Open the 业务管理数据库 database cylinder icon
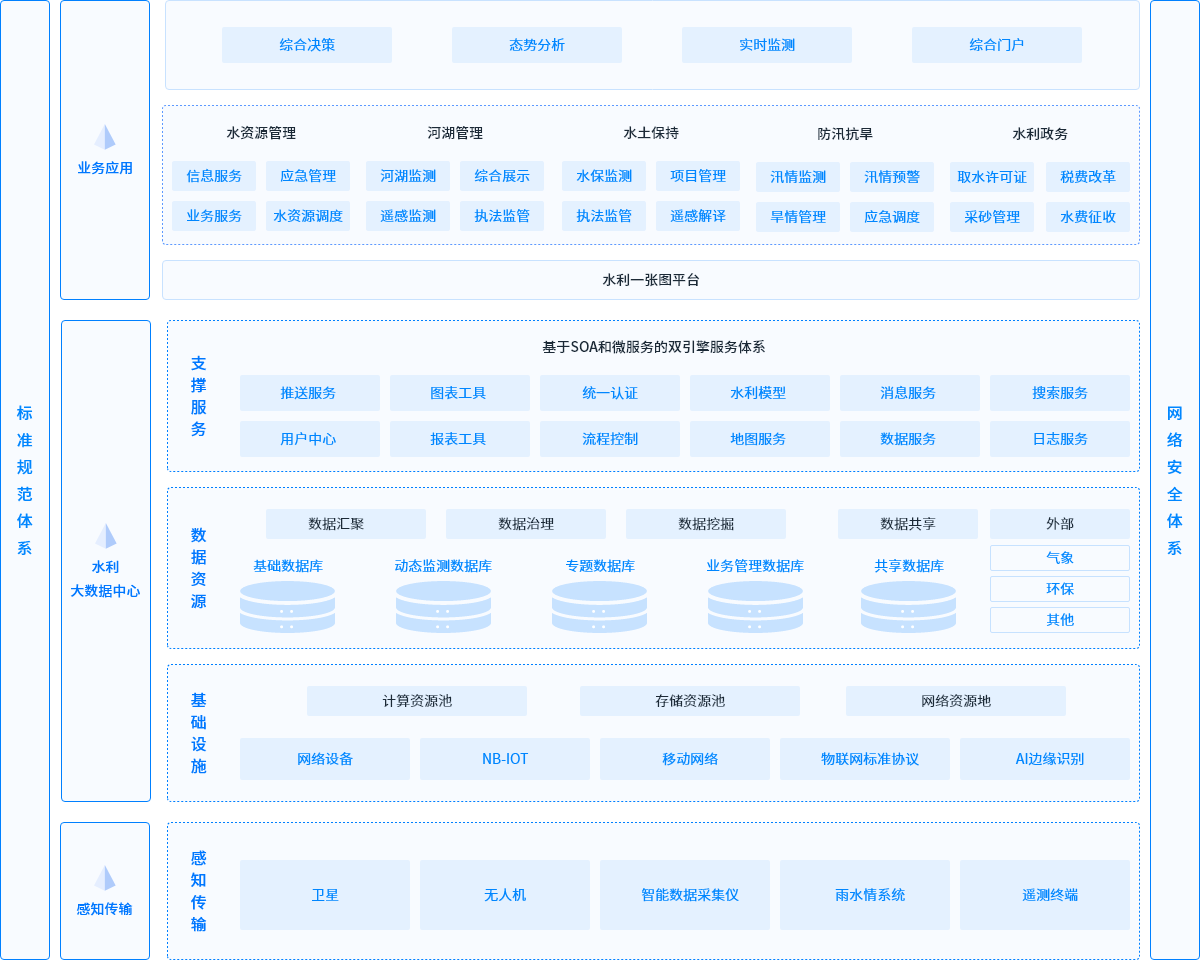 coord(755,606)
